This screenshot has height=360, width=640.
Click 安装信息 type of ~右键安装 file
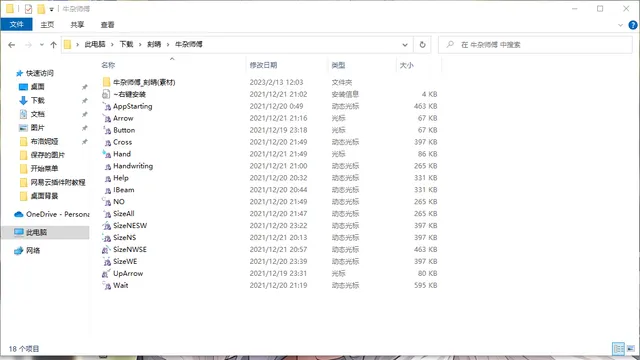pyautogui.click(x=345, y=94)
